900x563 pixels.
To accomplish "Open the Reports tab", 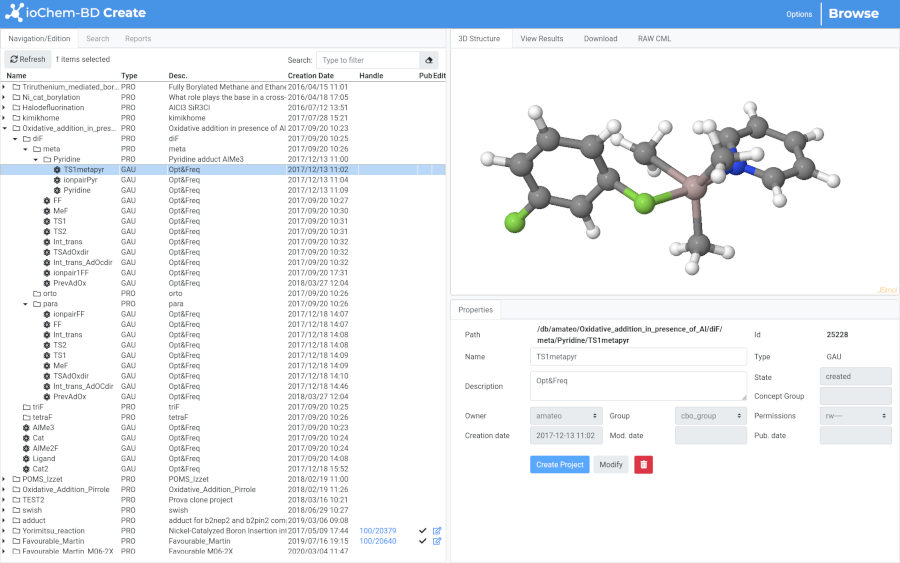I will pyautogui.click(x=138, y=38).
